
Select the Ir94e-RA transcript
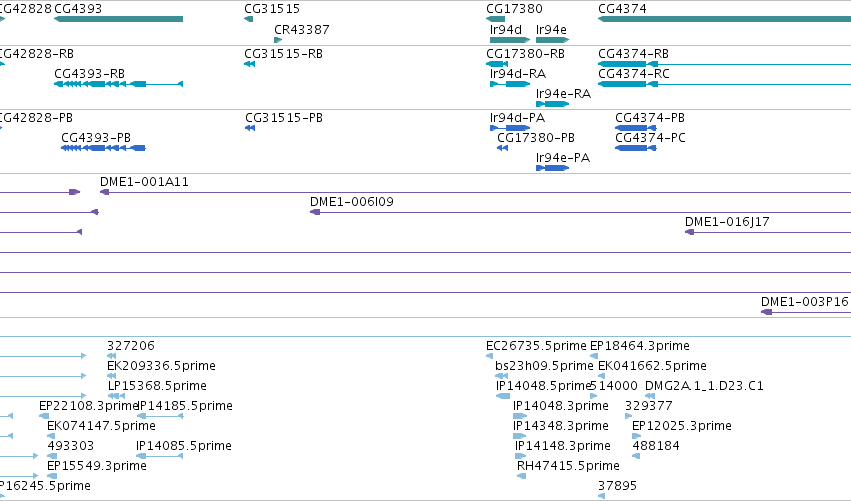pyautogui.click(x=552, y=104)
